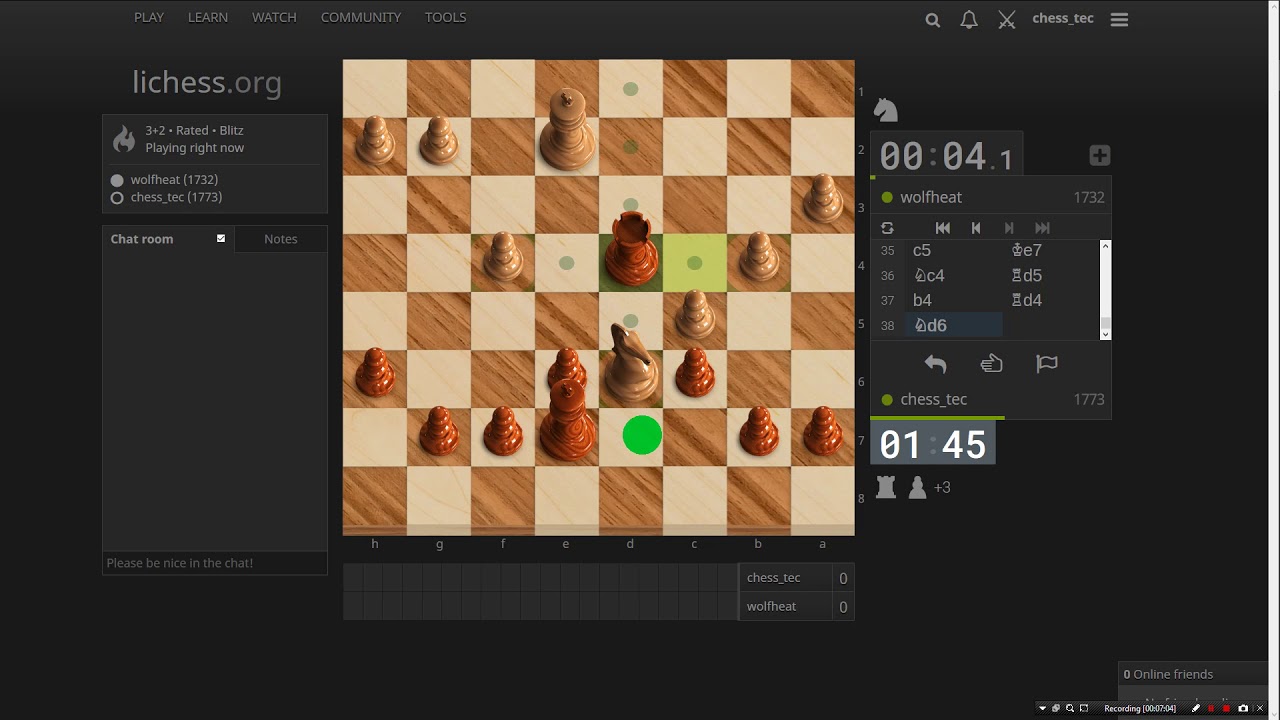Screen dimensions: 1280x720
Task: Open the LEARN menu
Action: click(208, 17)
